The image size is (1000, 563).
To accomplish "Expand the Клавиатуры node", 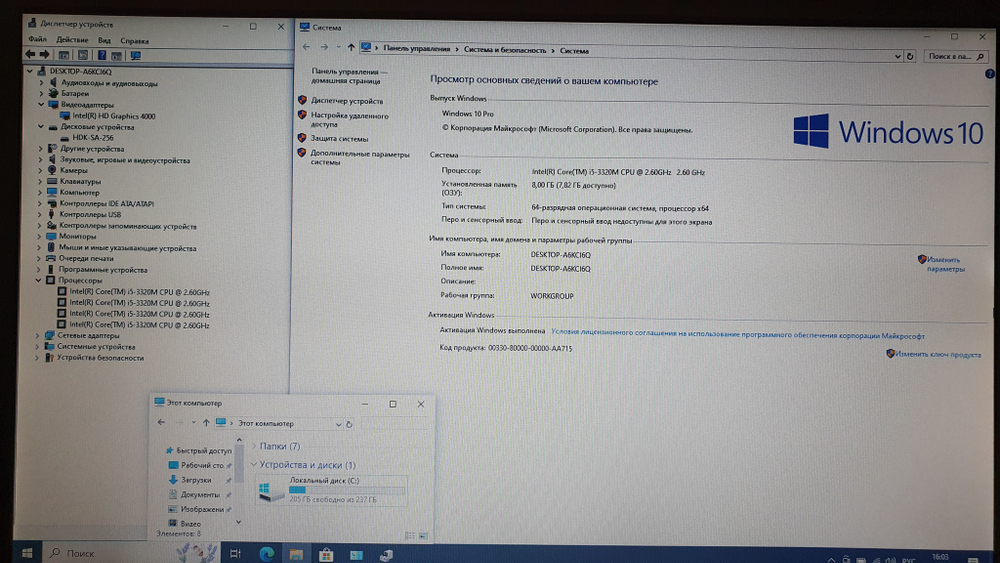I will pyautogui.click(x=40, y=182).
